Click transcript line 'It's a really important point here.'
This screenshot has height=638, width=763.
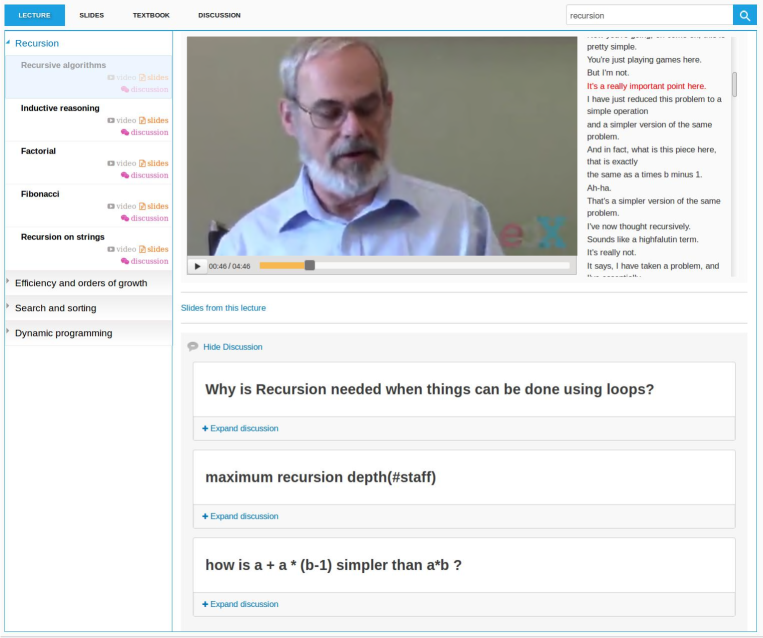click(646, 86)
